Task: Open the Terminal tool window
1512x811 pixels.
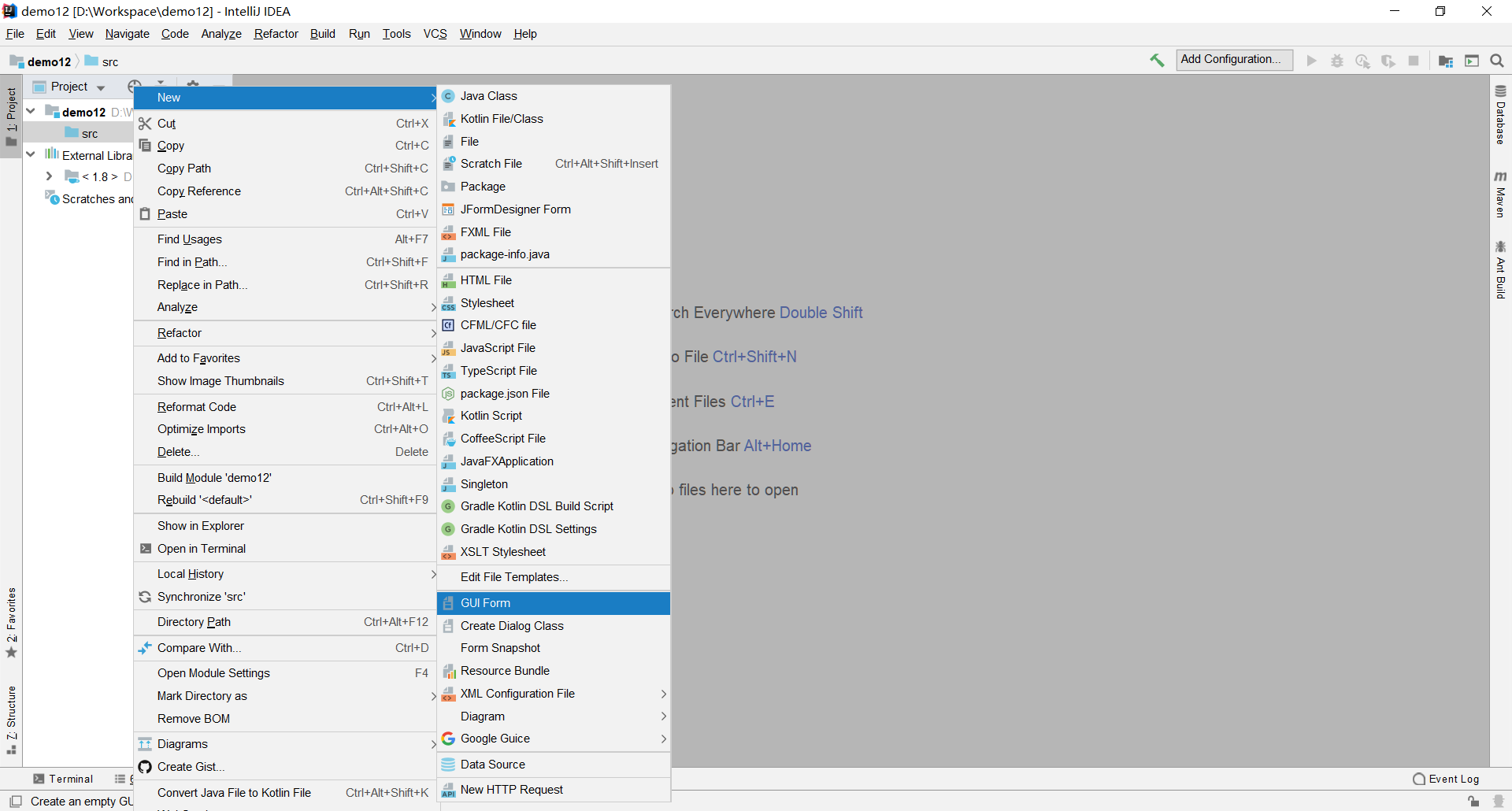Action: point(63,779)
